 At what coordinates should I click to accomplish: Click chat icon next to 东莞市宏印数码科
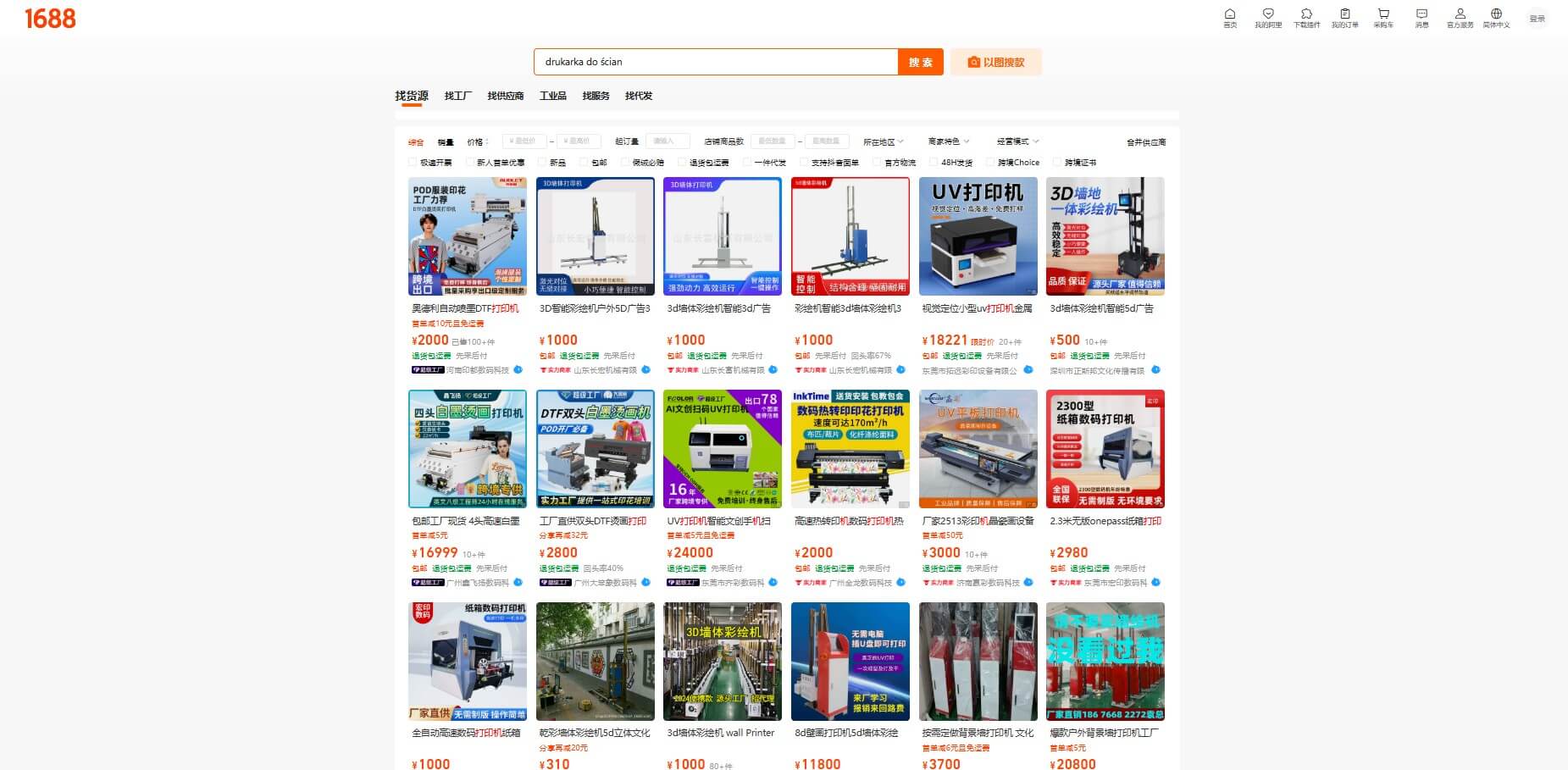(1155, 583)
